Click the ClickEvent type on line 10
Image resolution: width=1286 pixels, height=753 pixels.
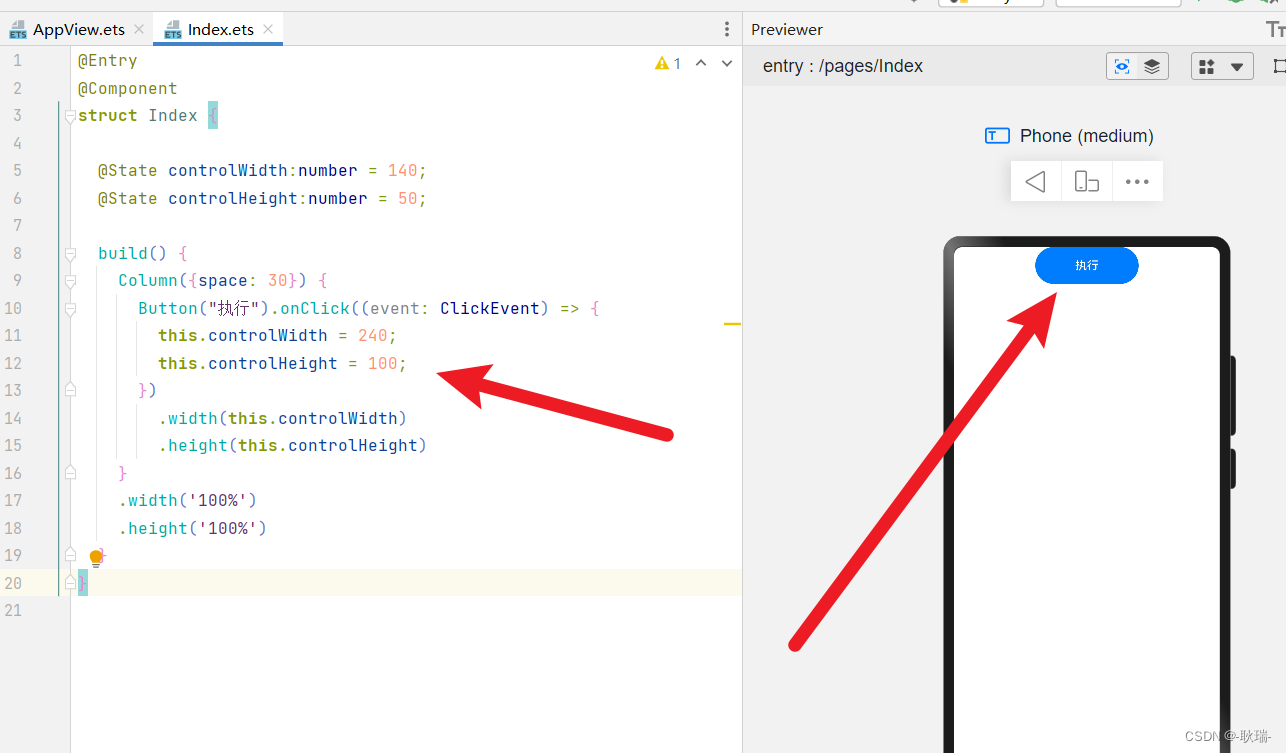(490, 309)
